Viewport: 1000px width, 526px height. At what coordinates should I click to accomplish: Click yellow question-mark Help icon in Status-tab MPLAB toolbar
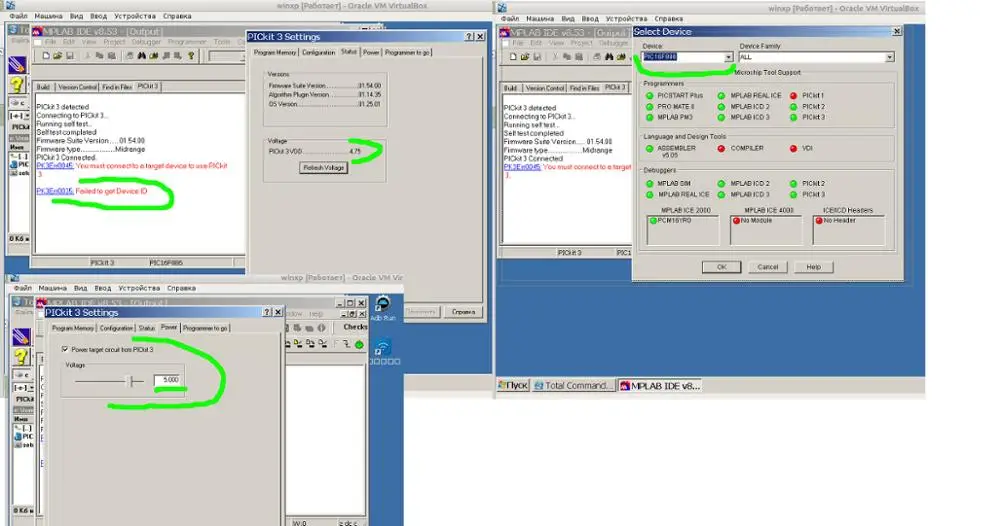(x=191, y=56)
